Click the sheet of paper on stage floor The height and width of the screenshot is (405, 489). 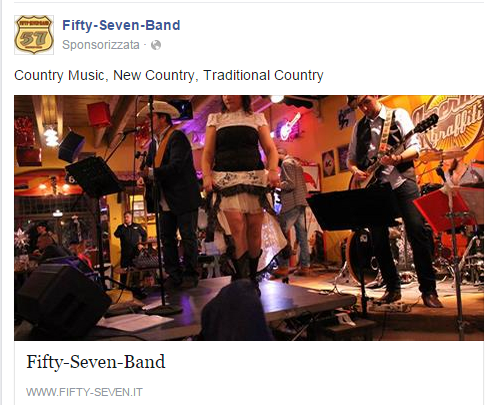(x=135, y=322)
